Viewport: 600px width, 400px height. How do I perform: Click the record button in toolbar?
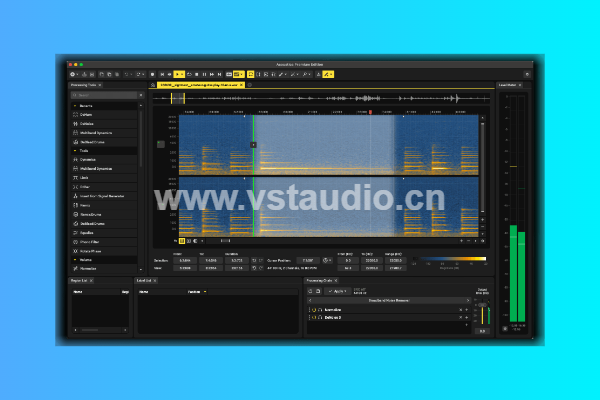[152, 74]
